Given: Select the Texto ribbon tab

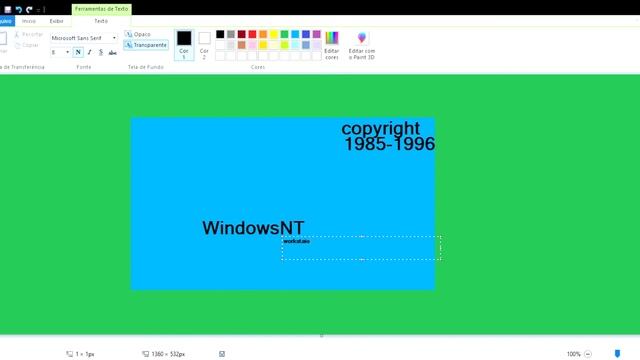Looking at the screenshot, I should point(101,21).
